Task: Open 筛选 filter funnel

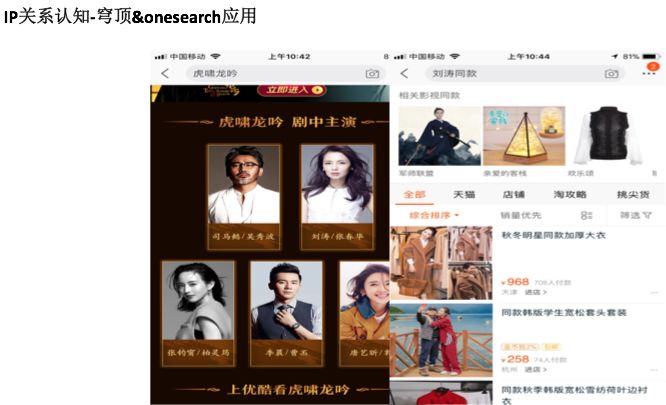Action: (635, 216)
